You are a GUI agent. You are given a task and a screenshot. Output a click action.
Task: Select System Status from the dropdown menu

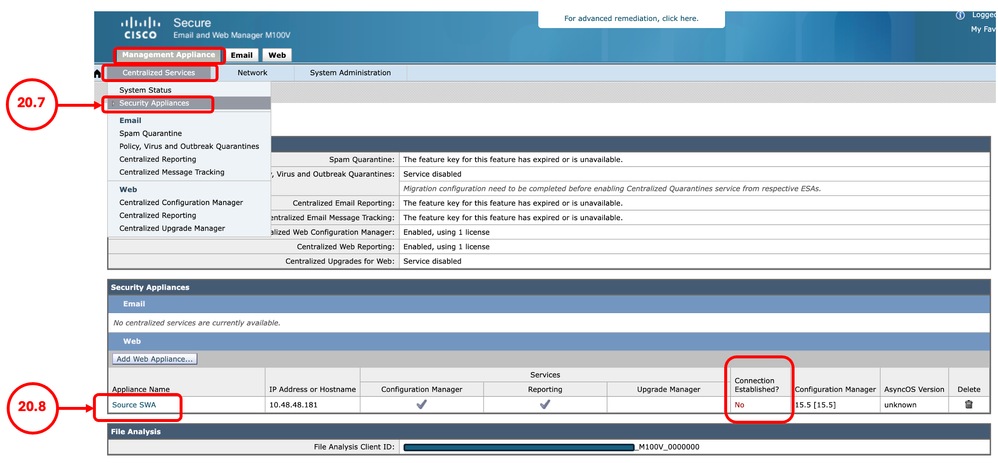145,90
